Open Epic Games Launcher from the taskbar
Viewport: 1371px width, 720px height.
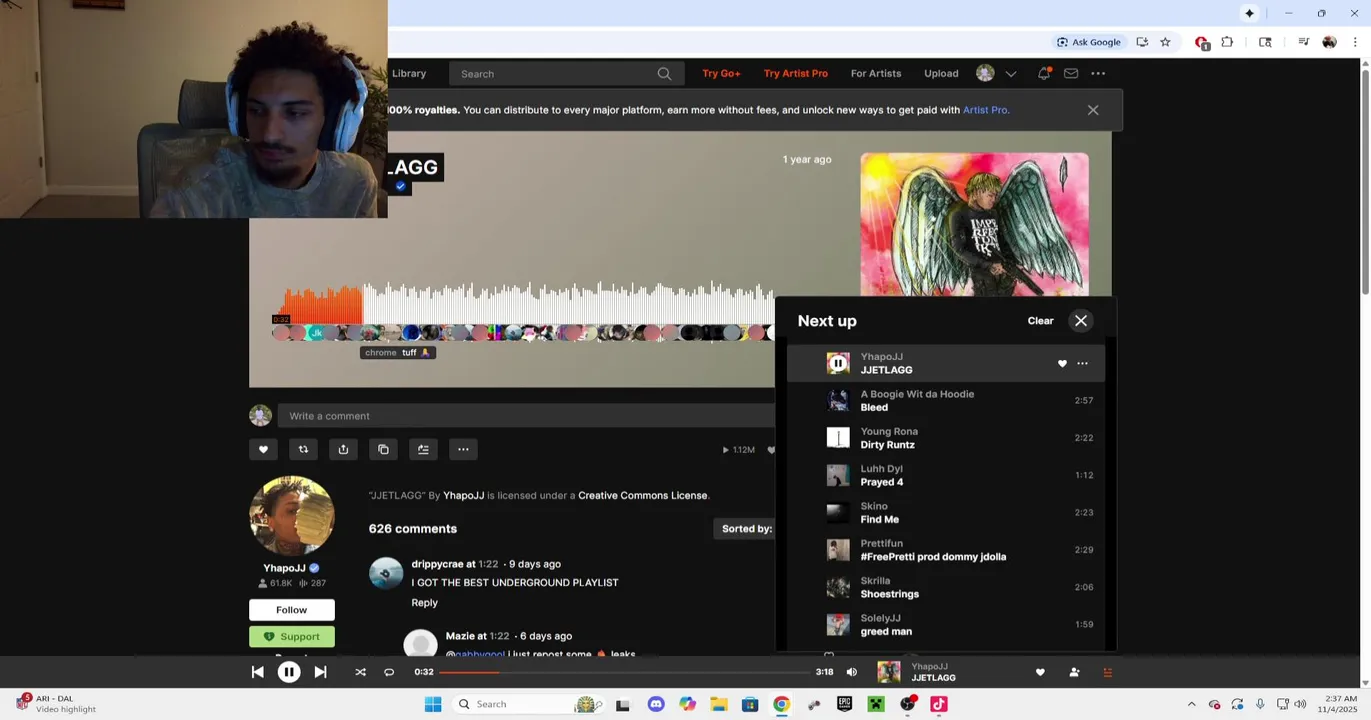(x=844, y=704)
